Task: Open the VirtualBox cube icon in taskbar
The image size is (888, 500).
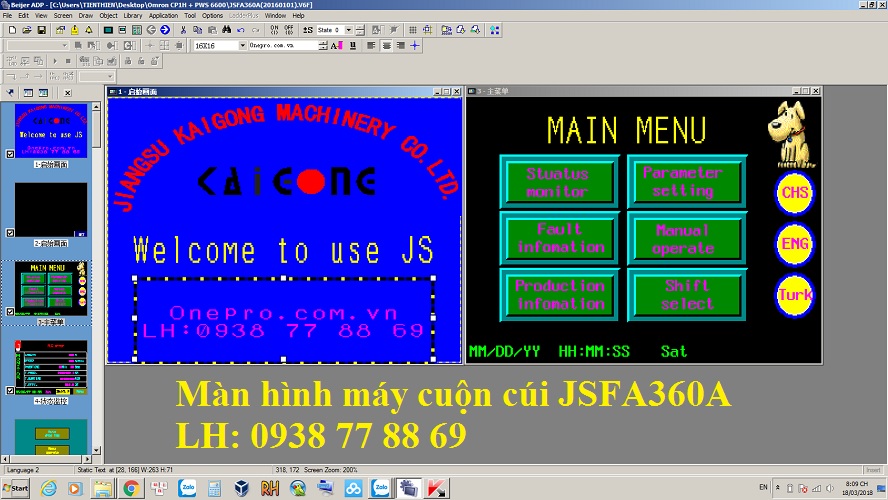Action: (242, 488)
